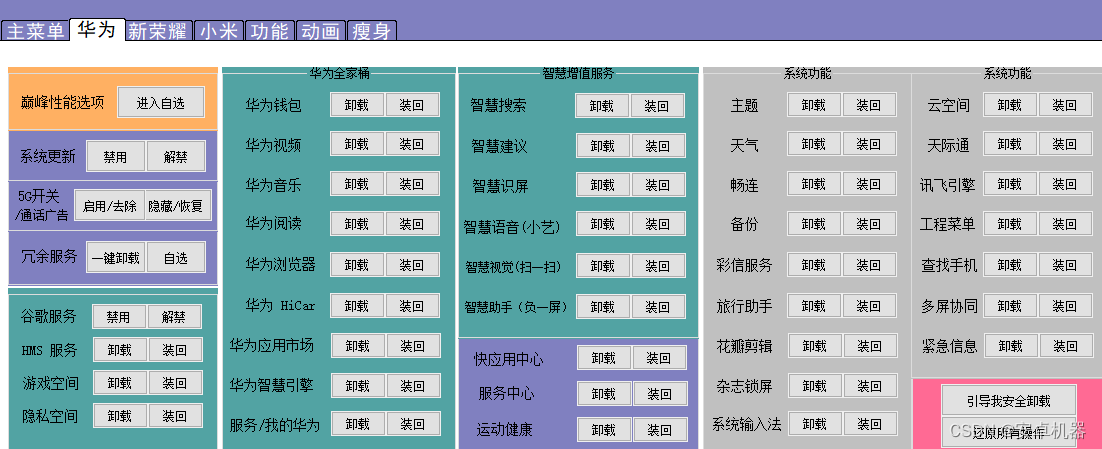
Task: Uninstall 快应用中心 with 卸载
Action: (604, 358)
